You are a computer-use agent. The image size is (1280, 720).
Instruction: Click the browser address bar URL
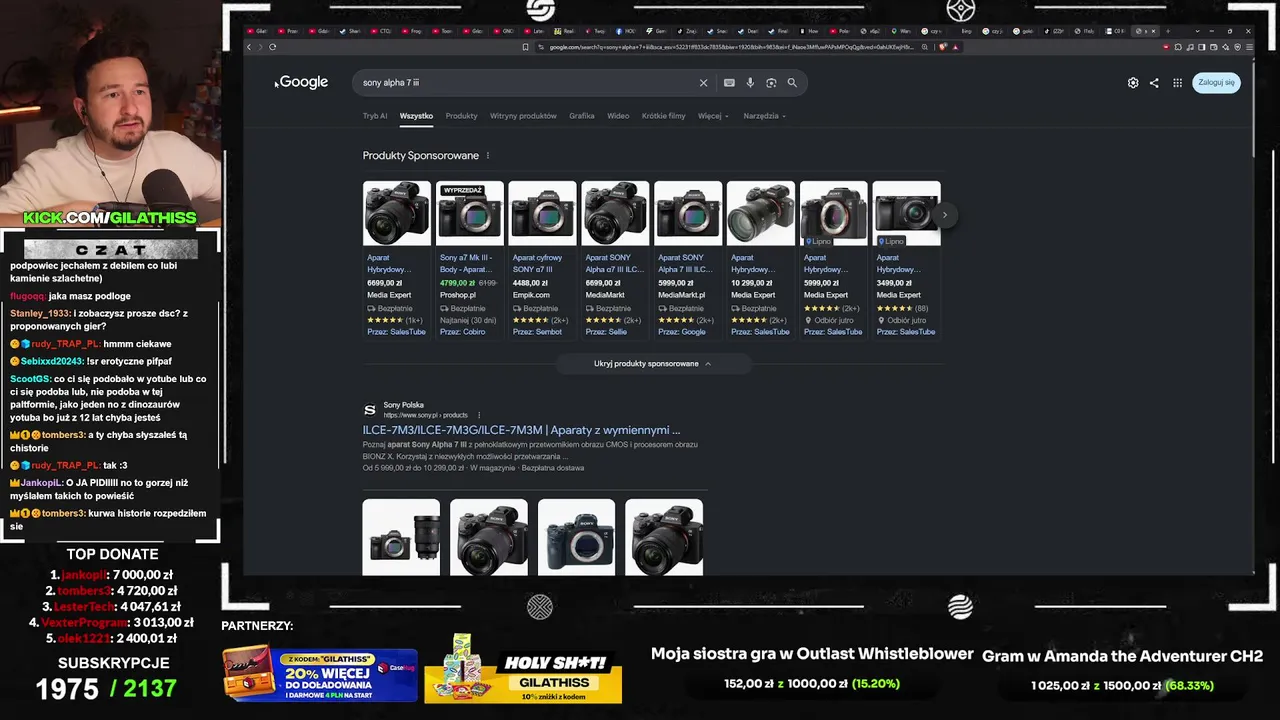(x=731, y=47)
